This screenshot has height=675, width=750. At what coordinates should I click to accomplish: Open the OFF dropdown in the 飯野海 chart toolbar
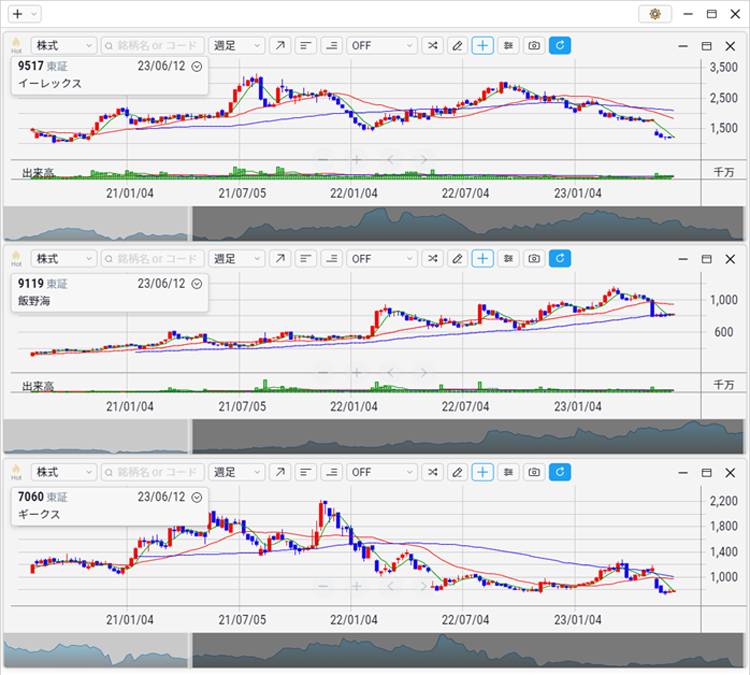click(382, 259)
